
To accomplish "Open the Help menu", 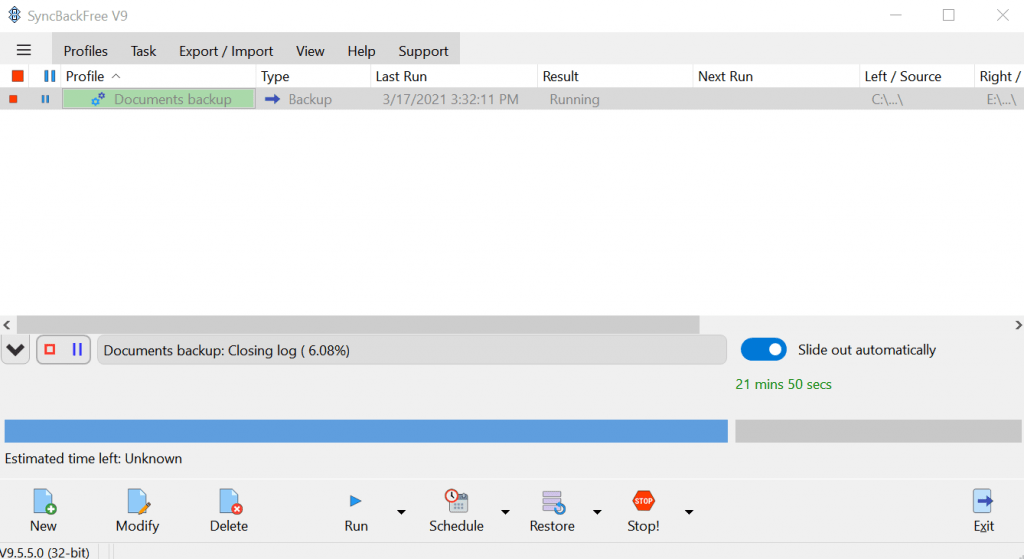I will click(361, 51).
